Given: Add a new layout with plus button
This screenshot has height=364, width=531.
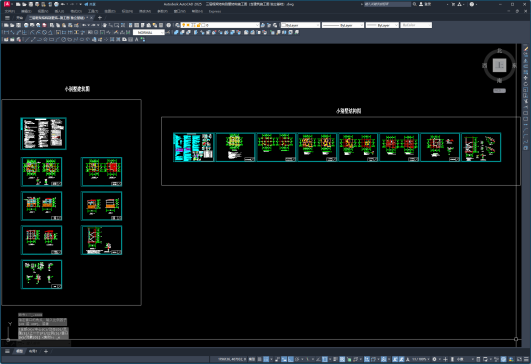Looking at the screenshot, I should [46, 351].
